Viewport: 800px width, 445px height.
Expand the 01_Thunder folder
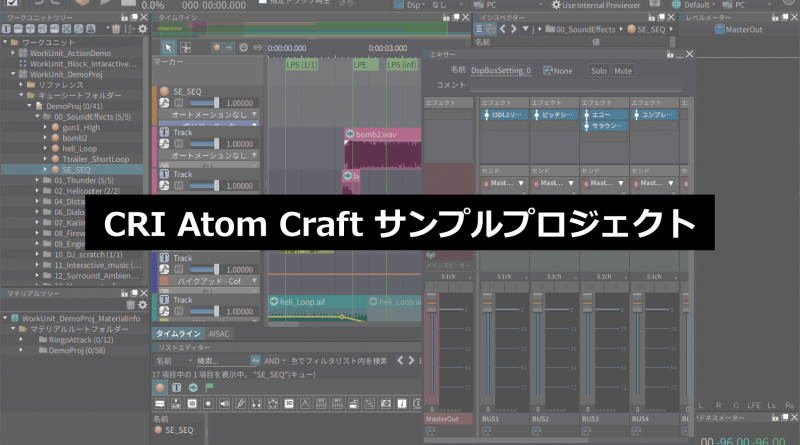tap(37, 180)
